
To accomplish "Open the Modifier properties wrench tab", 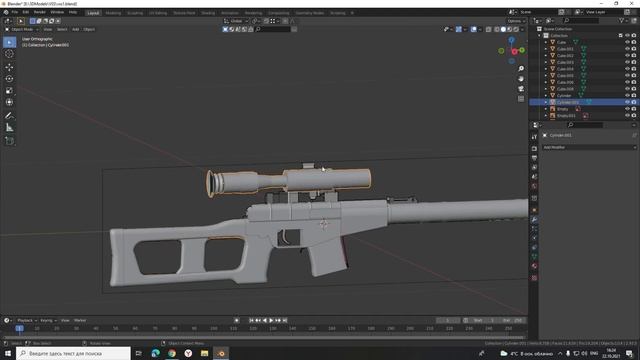I will coord(534,220).
